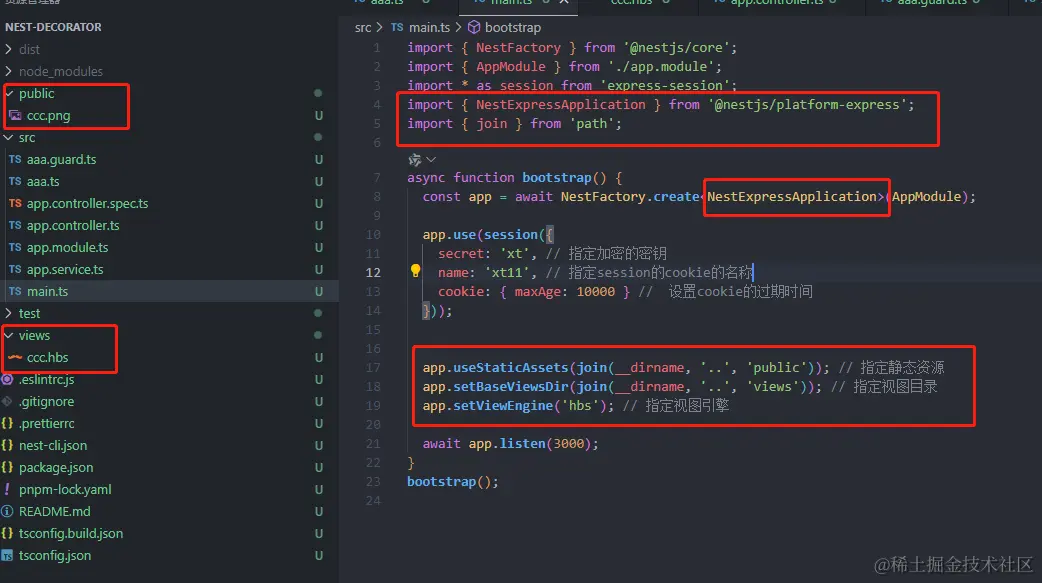This screenshot has width=1042, height=583.
Task: Collapse the src folder
Action: (x=8, y=138)
